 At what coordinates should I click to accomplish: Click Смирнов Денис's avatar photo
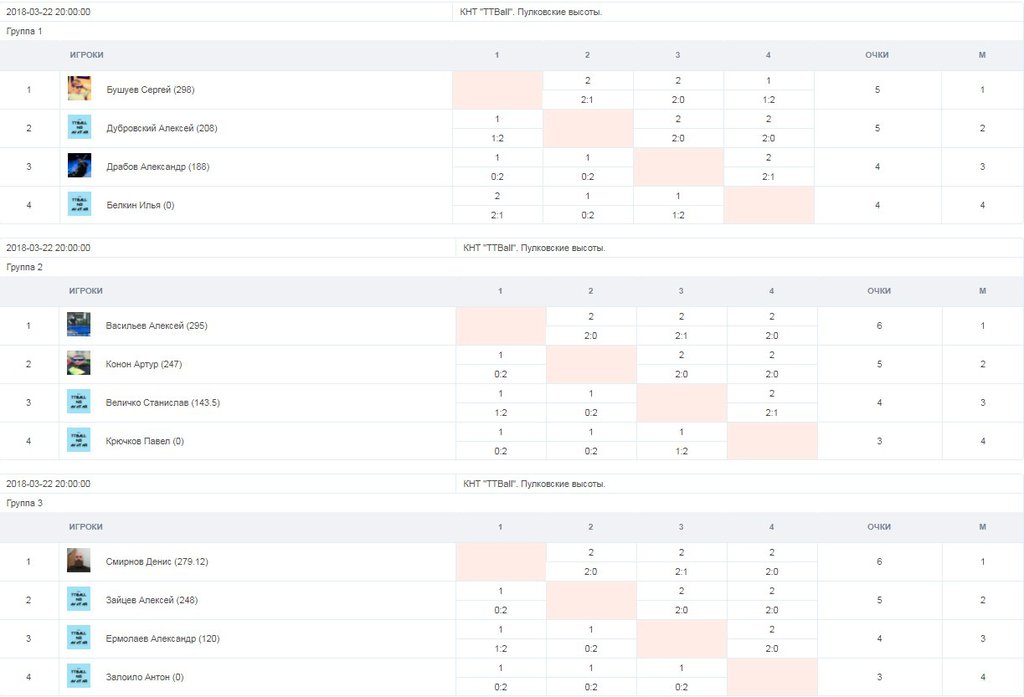[x=79, y=561]
